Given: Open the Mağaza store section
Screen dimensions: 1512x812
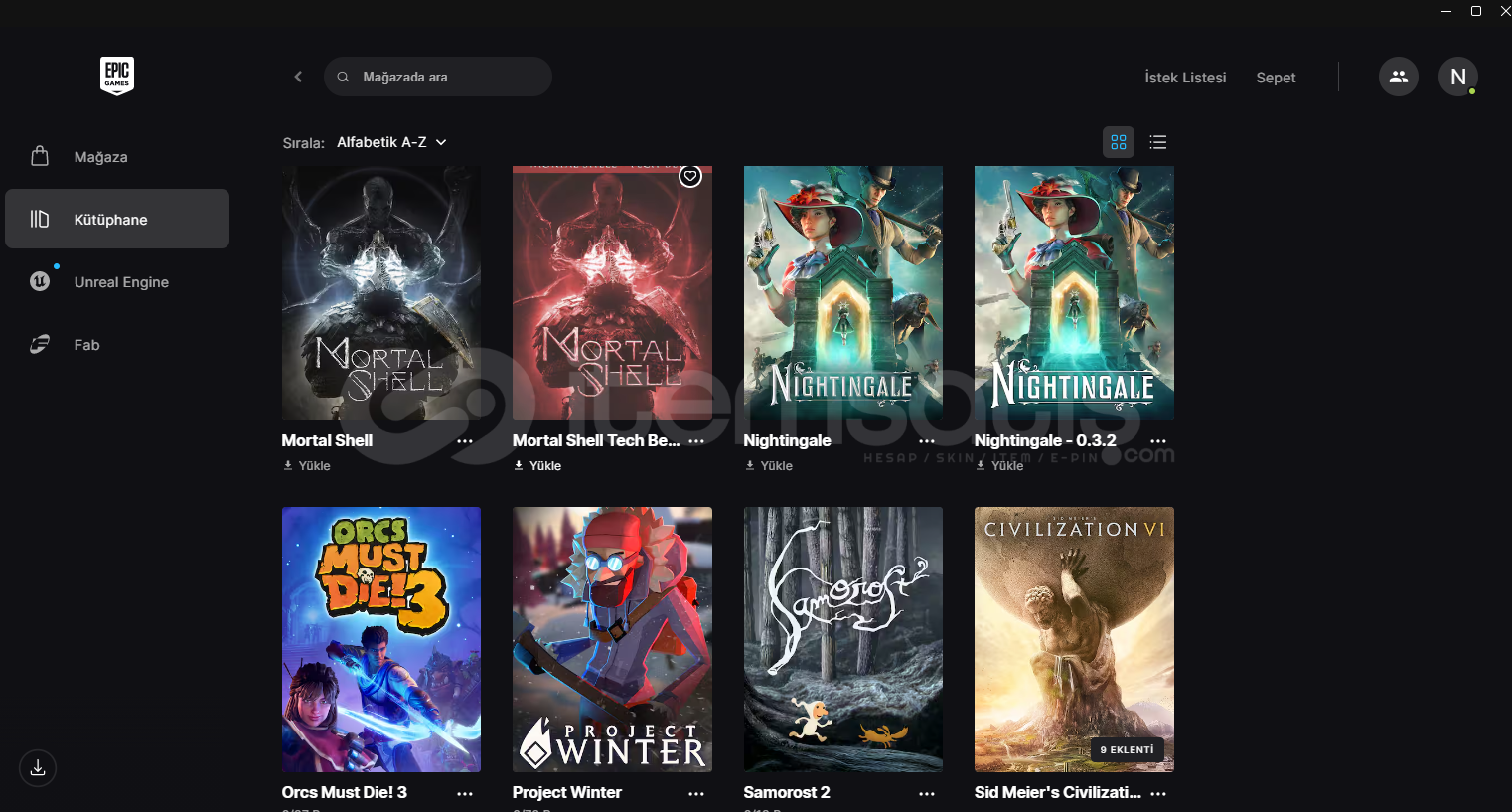Looking at the screenshot, I should pyautogui.click(x=117, y=157).
